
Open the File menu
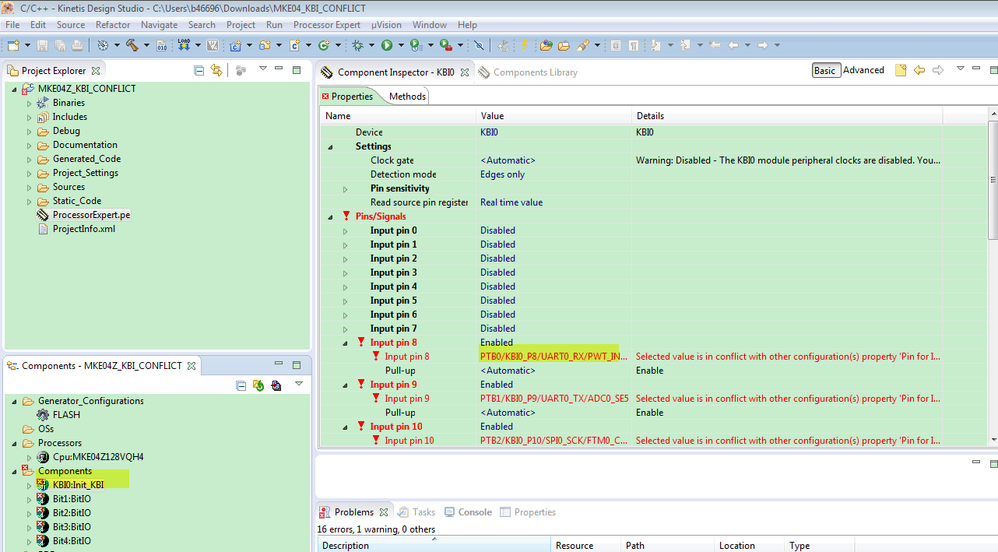point(12,25)
